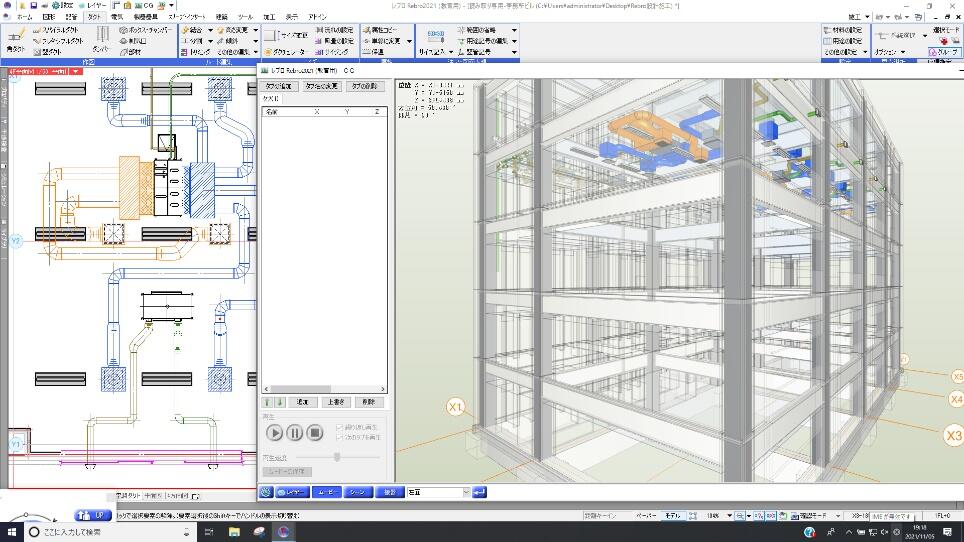Switch to the Duct (ダクト) ribbon tab
The height and width of the screenshot is (542, 964).
pyautogui.click(x=94, y=17)
